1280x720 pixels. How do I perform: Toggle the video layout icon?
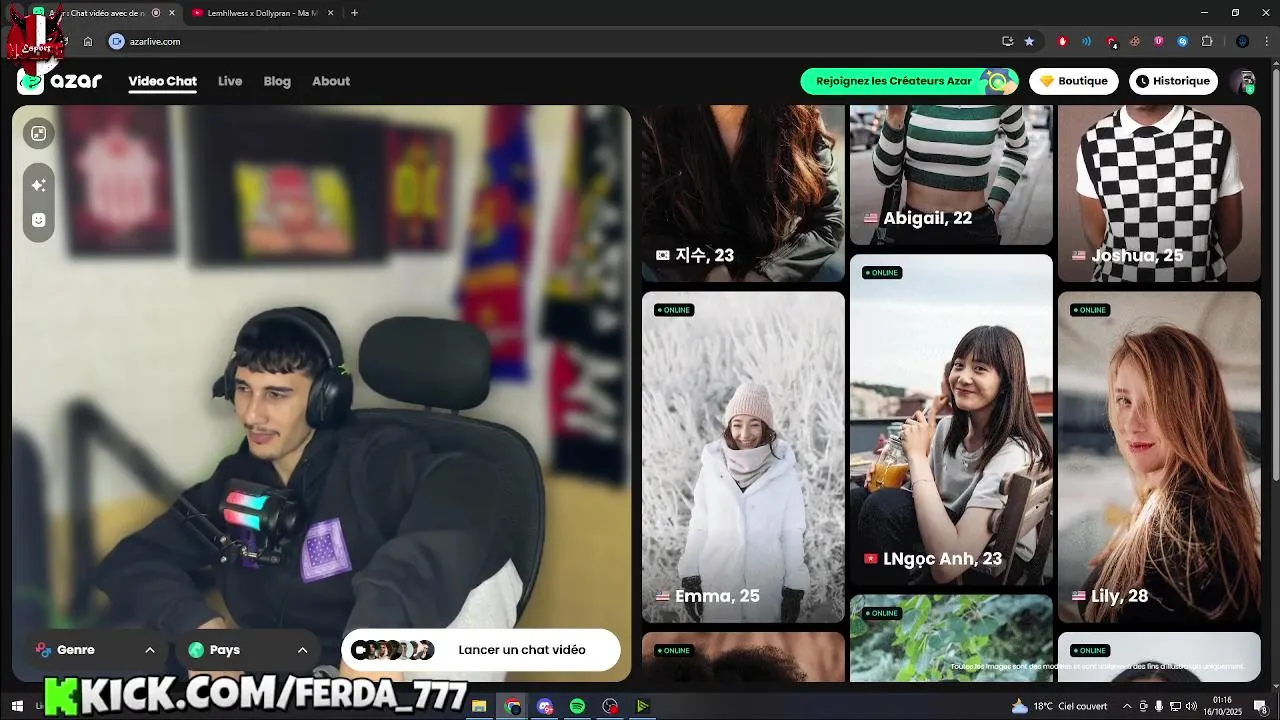(39, 133)
